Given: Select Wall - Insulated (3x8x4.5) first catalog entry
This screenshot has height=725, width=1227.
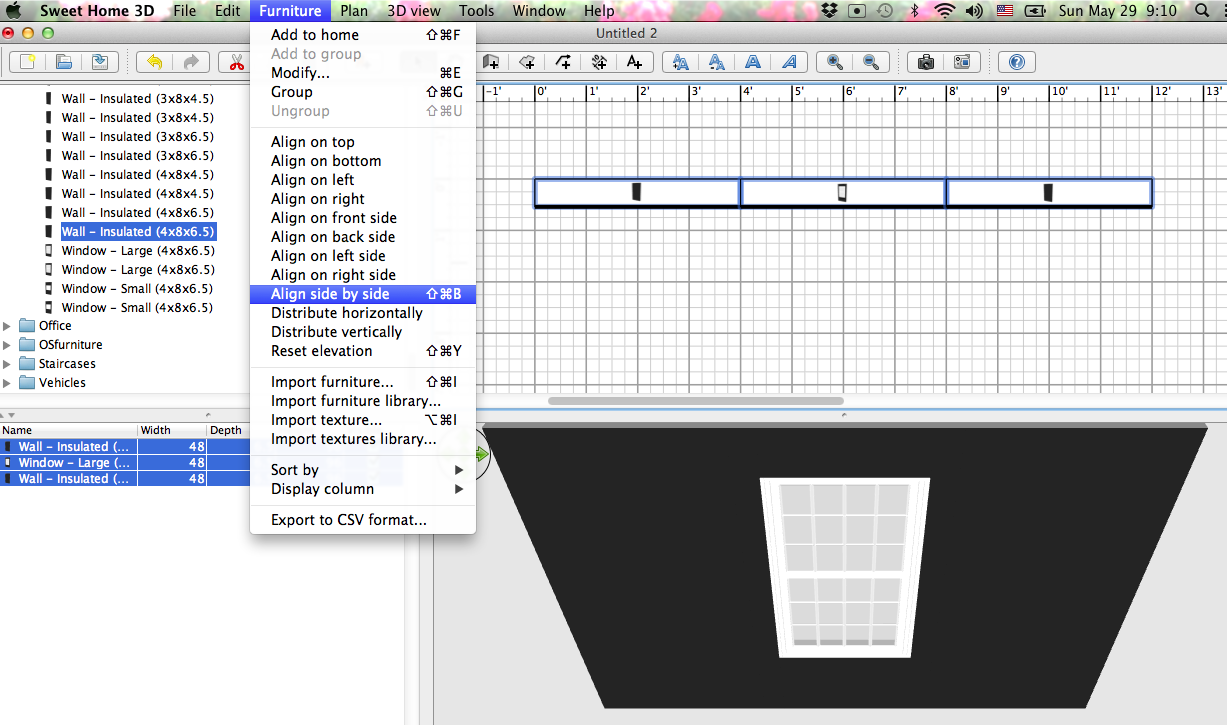Looking at the screenshot, I should pos(137,99).
